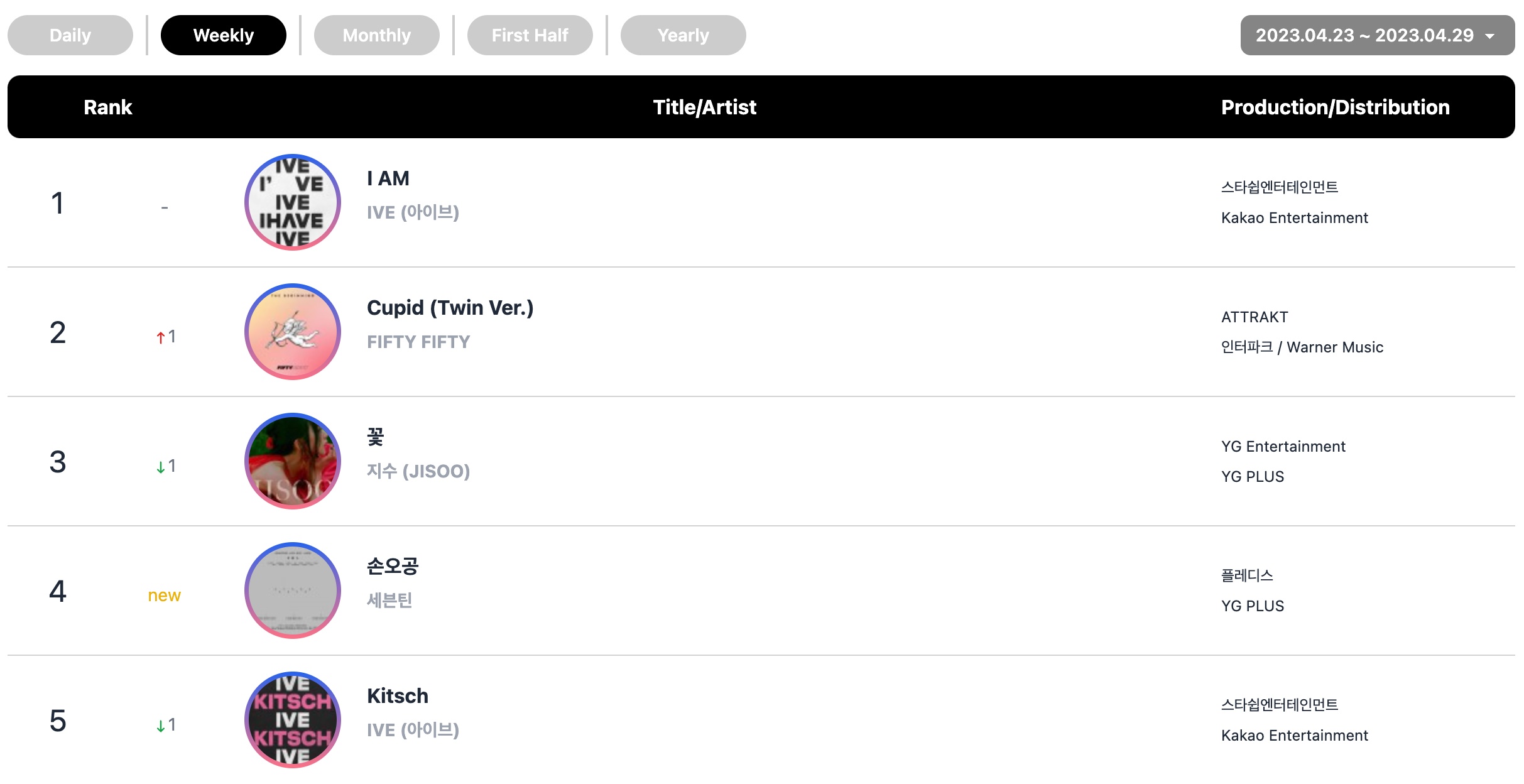Switch to the Yearly chart tab
Viewport: 1524px width, 784px height.
click(683, 35)
